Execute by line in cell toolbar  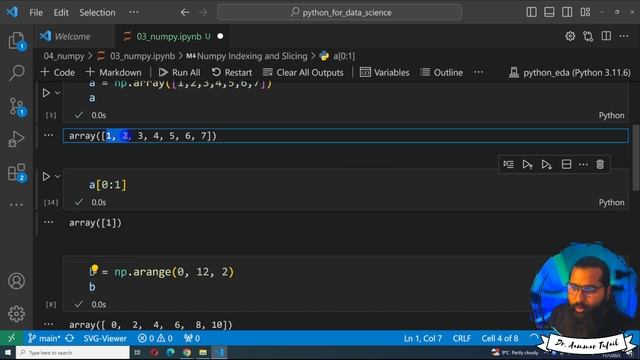509,164
